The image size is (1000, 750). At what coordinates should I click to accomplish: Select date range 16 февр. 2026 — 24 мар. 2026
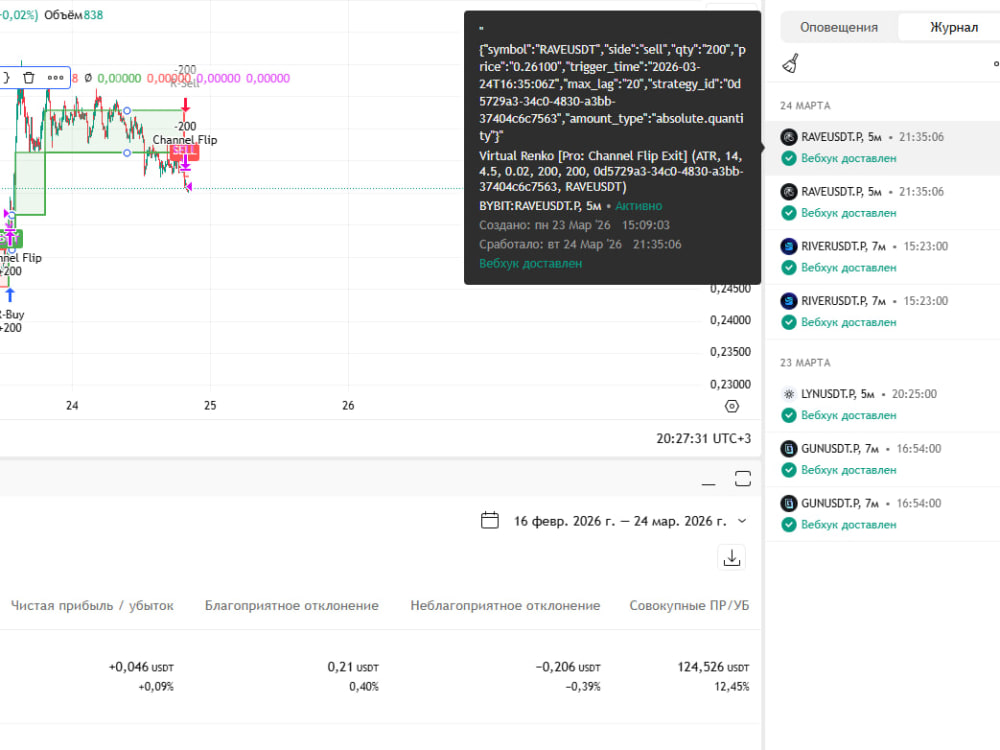620,521
